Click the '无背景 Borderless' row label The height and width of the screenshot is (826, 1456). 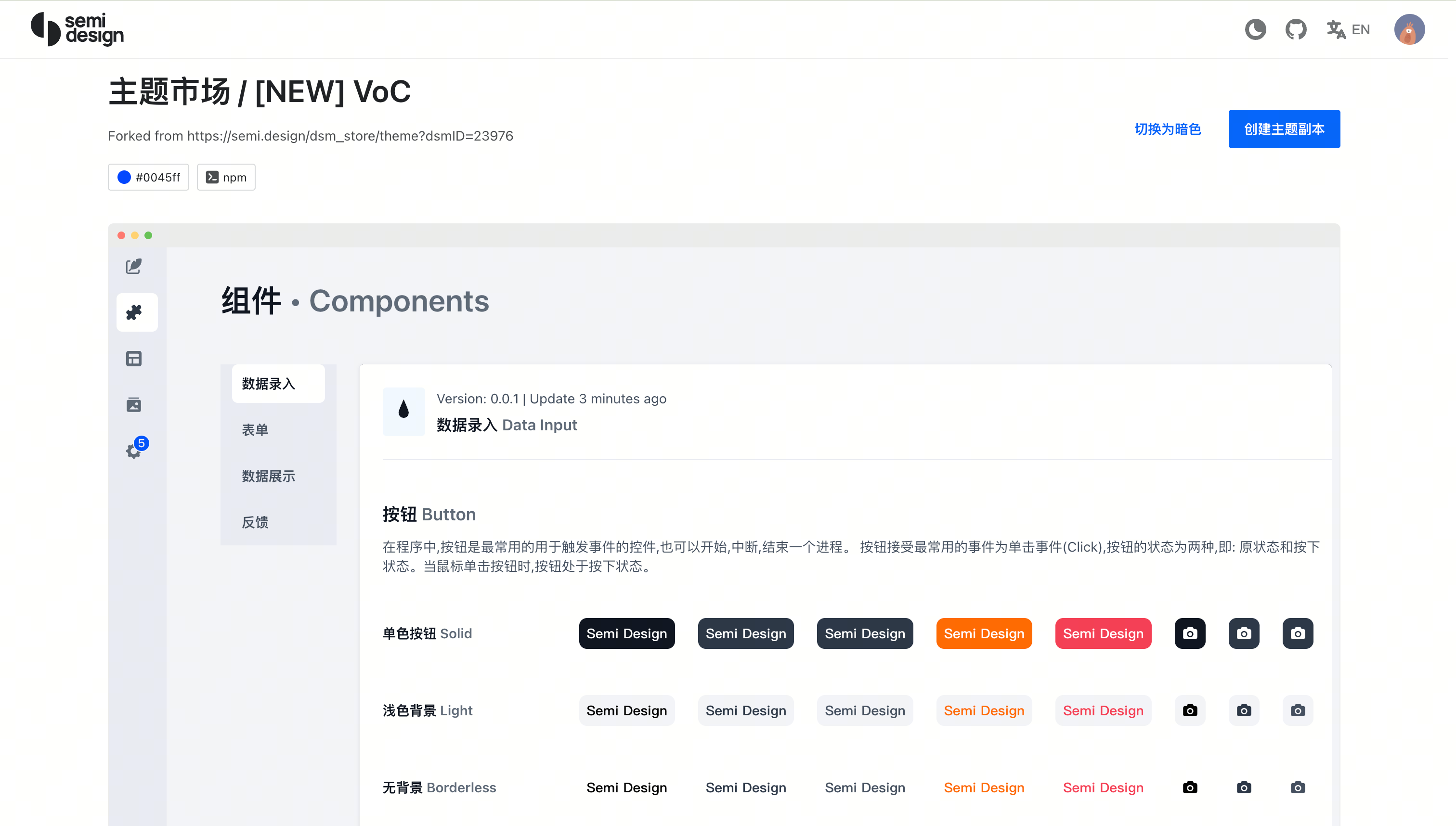point(439,787)
